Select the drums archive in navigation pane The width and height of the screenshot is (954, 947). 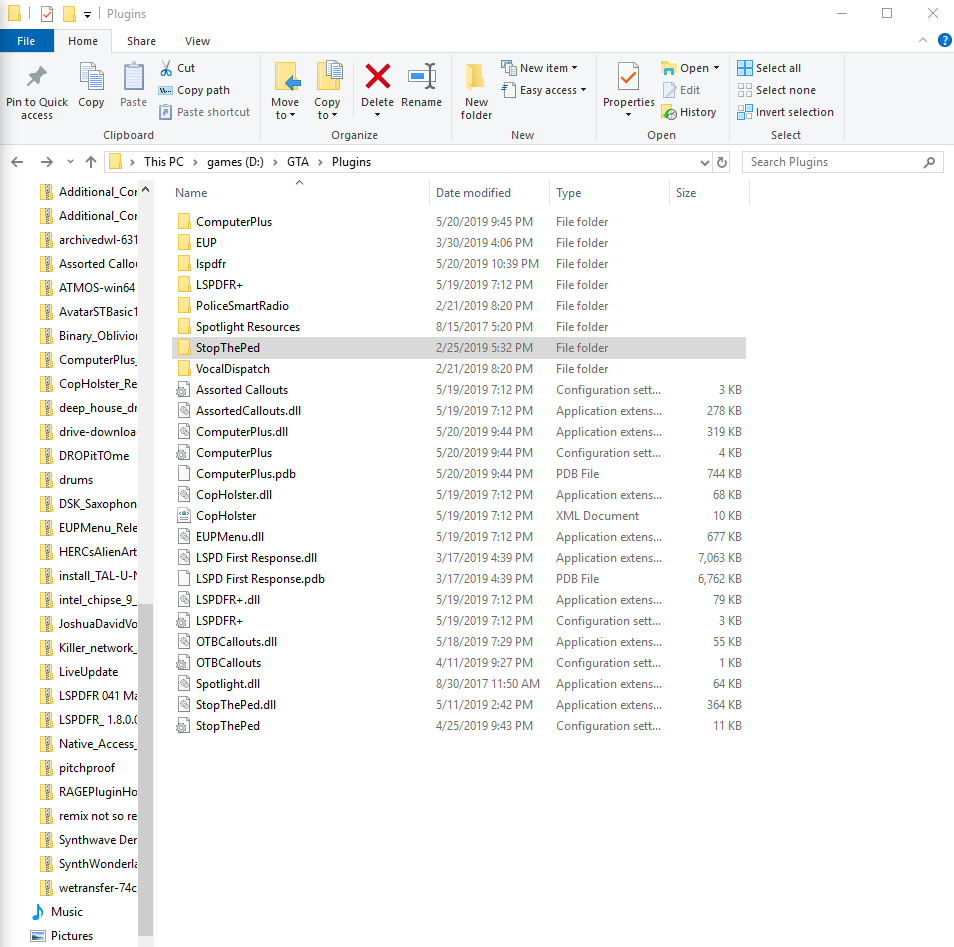pyautogui.click(x=66, y=480)
